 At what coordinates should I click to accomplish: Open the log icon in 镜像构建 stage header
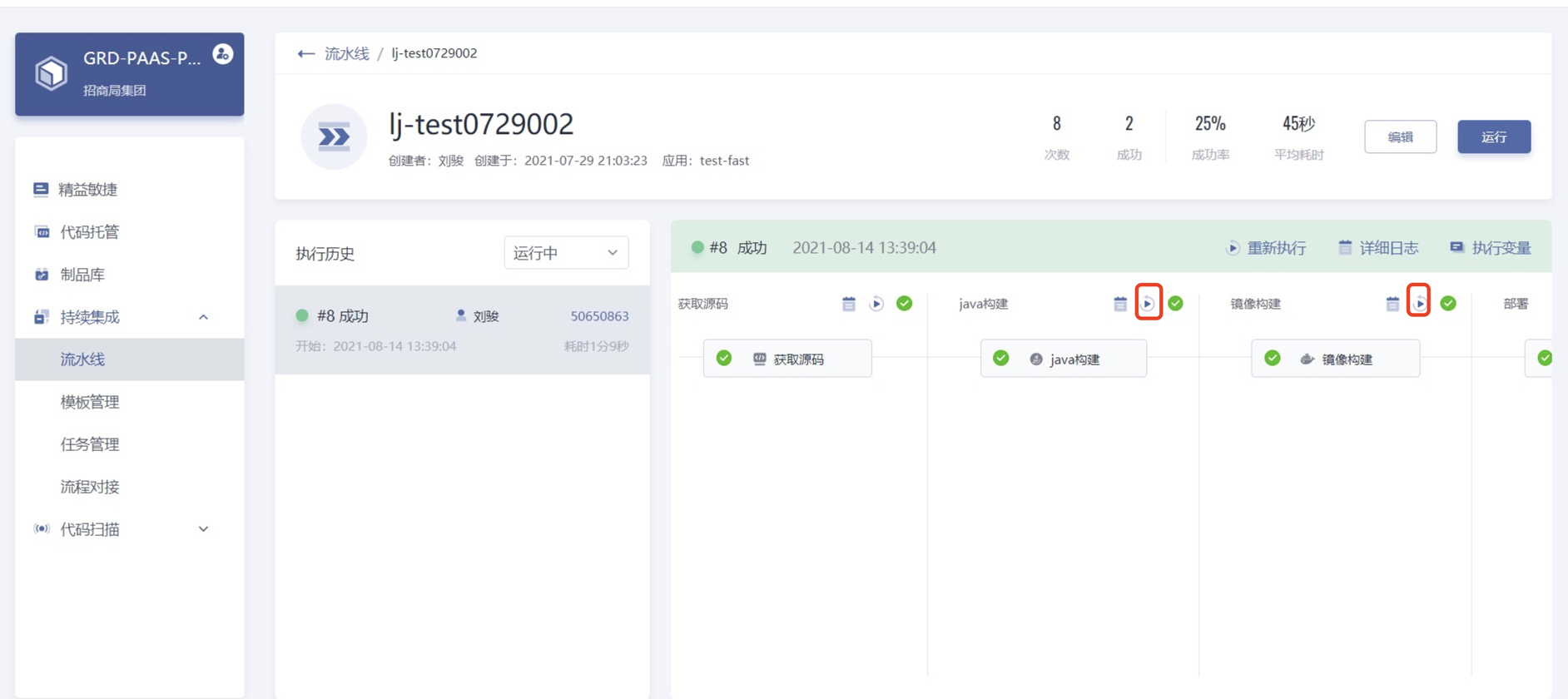coord(1392,304)
